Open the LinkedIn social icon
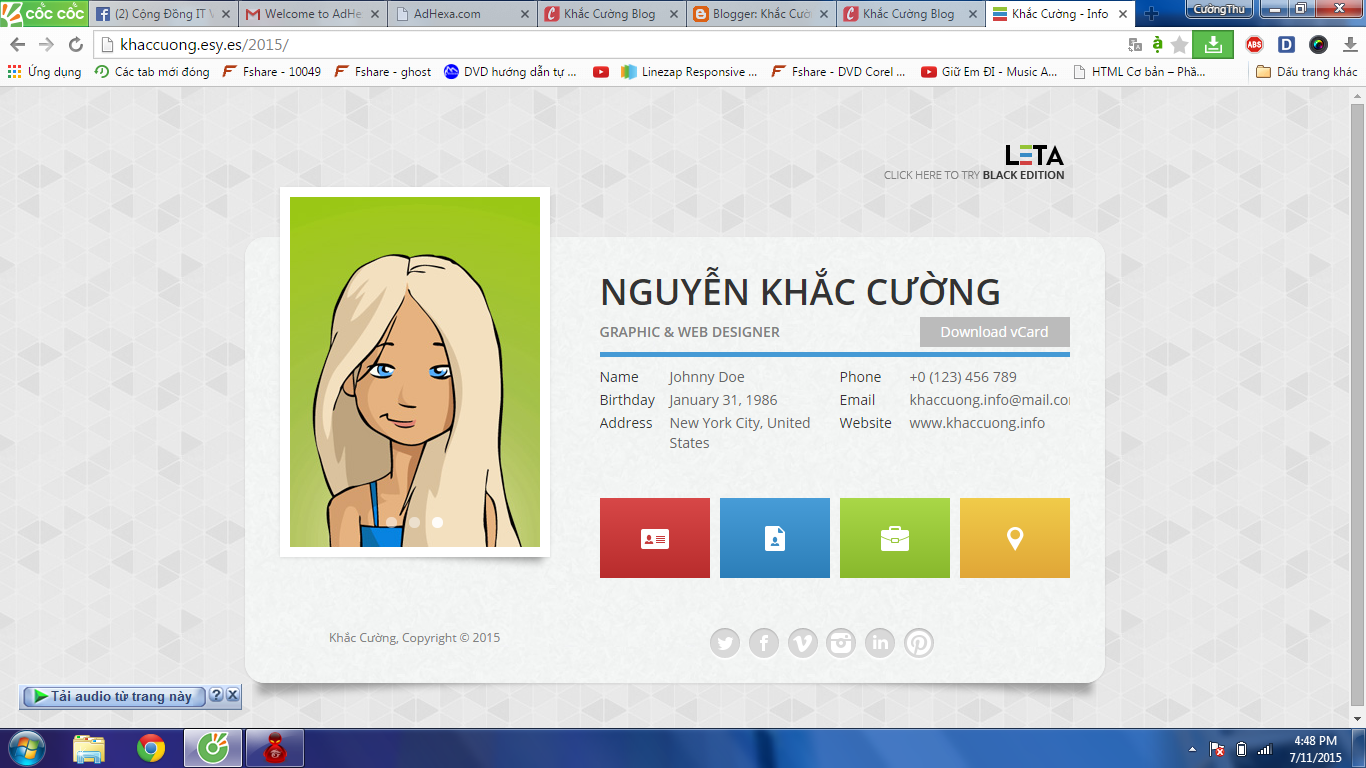Image resolution: width=1366 pixels, height=768 pixels. (x=879, y=643)
